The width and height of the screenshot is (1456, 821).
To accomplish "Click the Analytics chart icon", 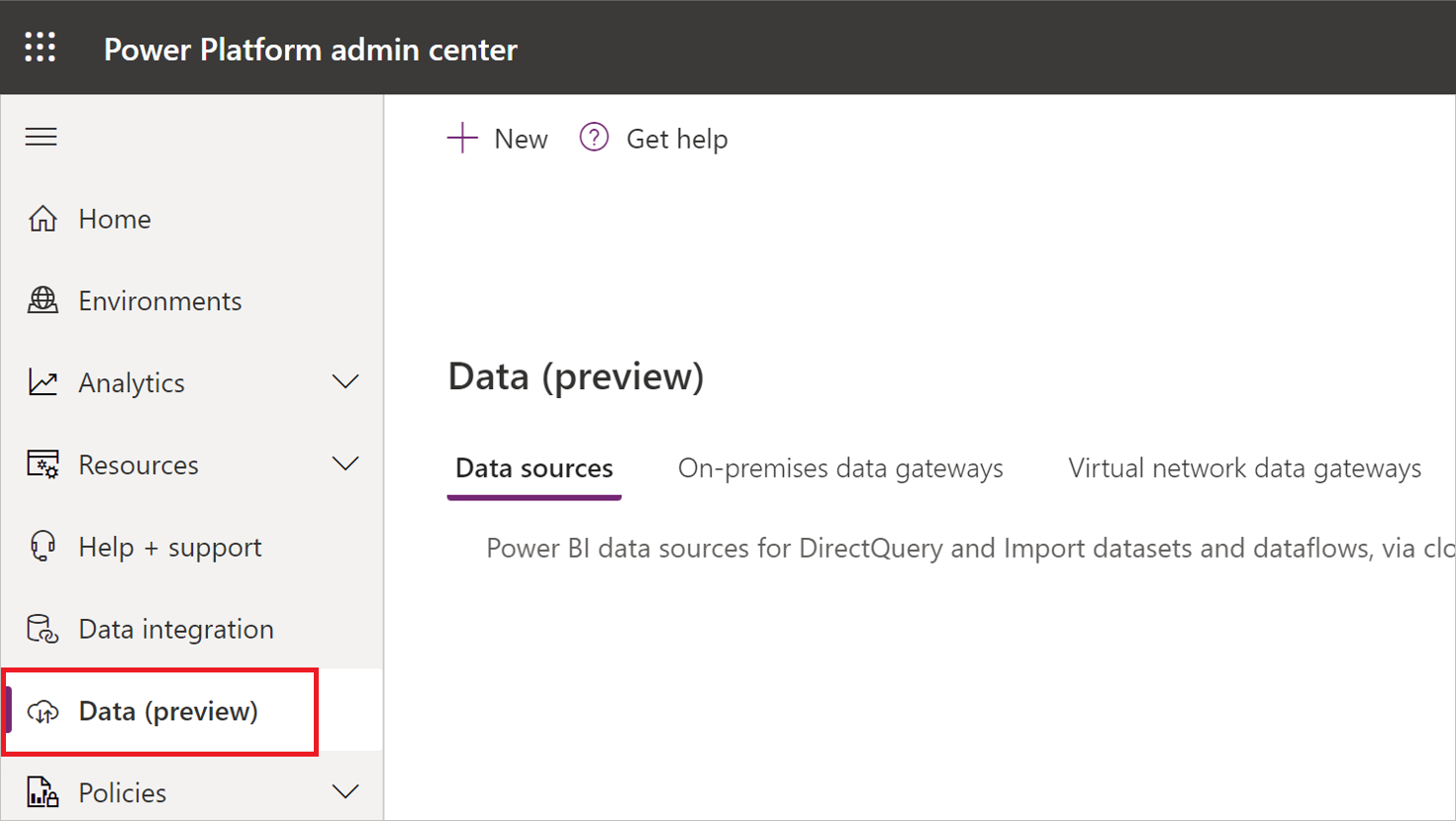I will pyautogui.click(x=43, y=382).
